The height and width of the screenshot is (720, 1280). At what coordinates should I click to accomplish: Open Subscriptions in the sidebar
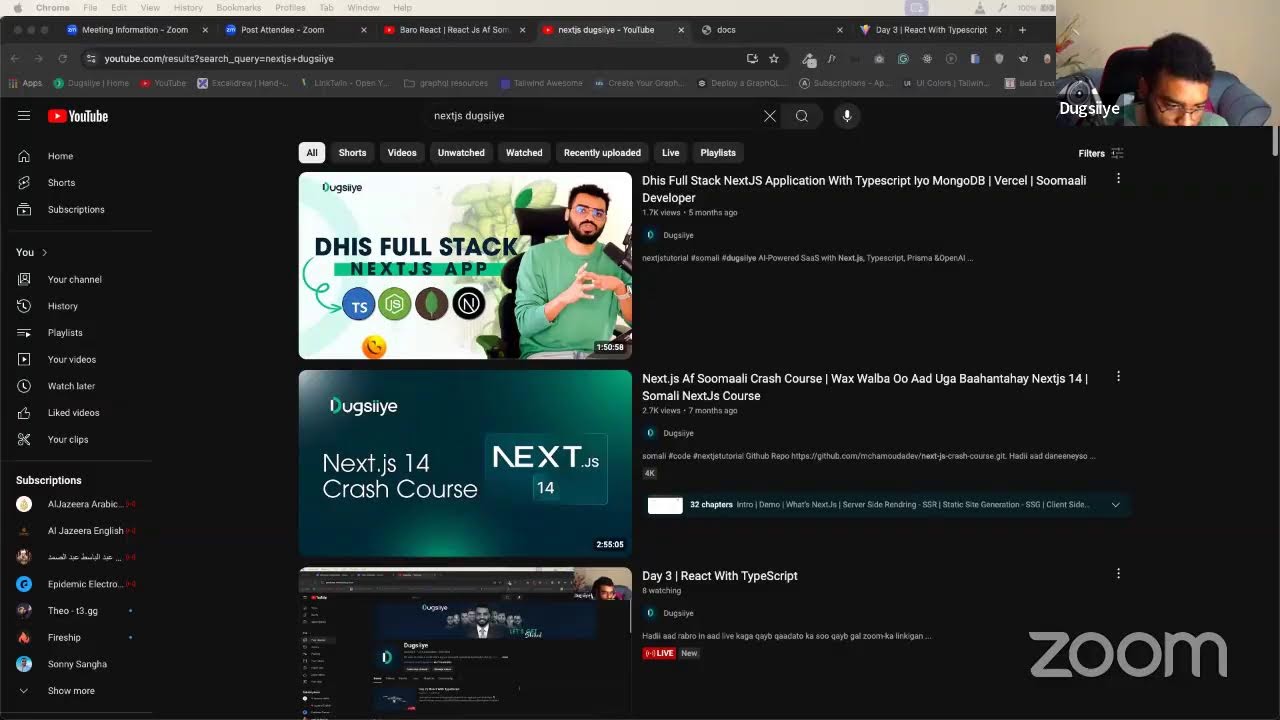click(x=76, y=210)
